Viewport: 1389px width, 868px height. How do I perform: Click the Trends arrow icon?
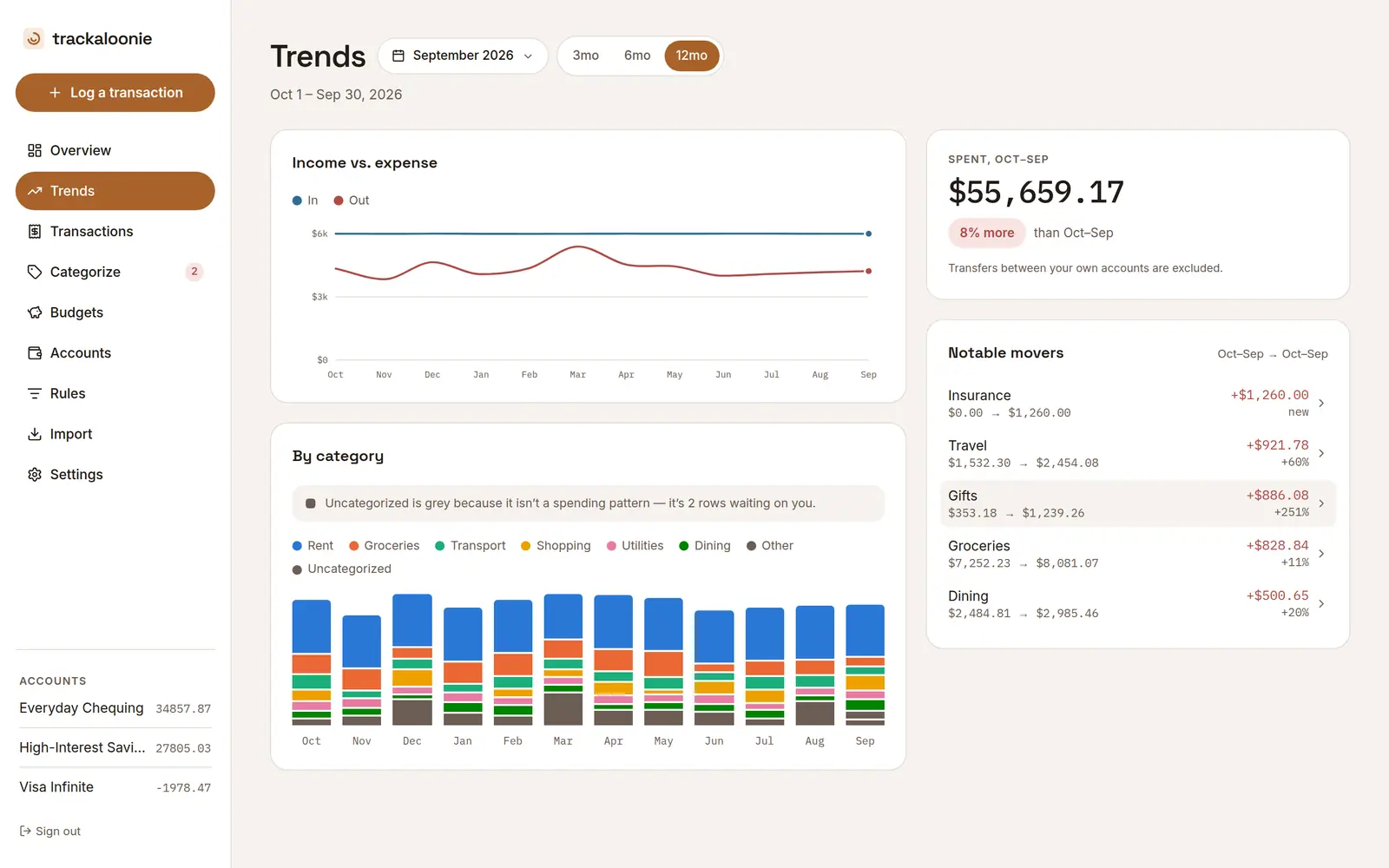click(35, 191)
